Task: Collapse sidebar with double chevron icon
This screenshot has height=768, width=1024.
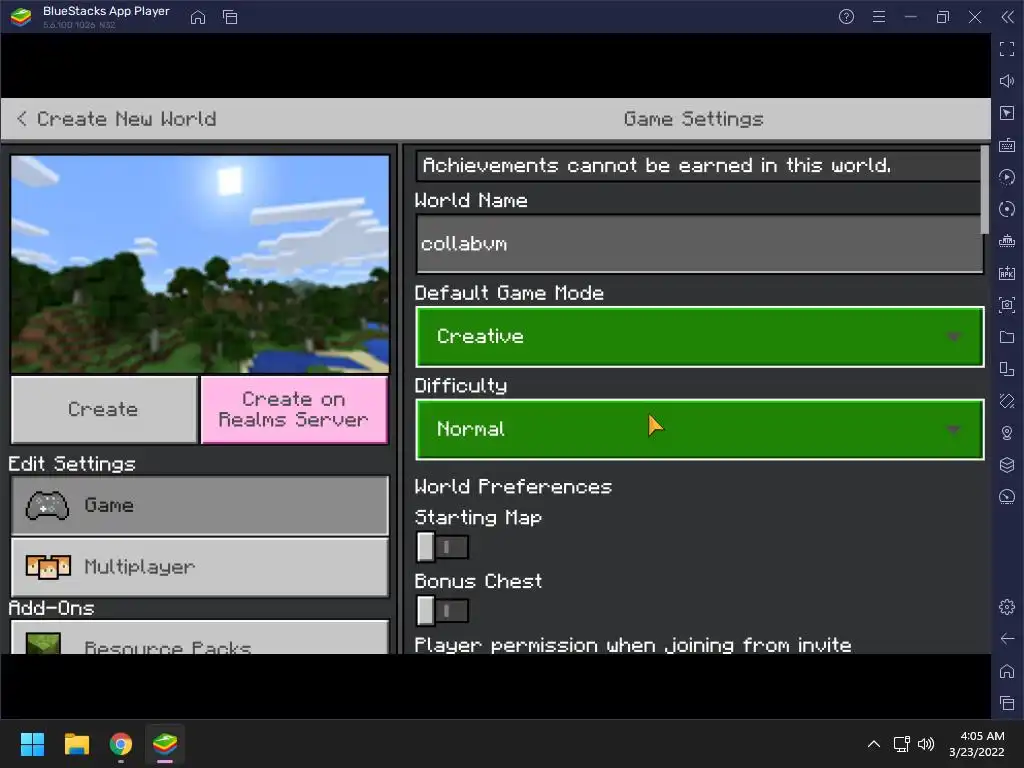Action: pyautogui.click(x=1008, y=17)
